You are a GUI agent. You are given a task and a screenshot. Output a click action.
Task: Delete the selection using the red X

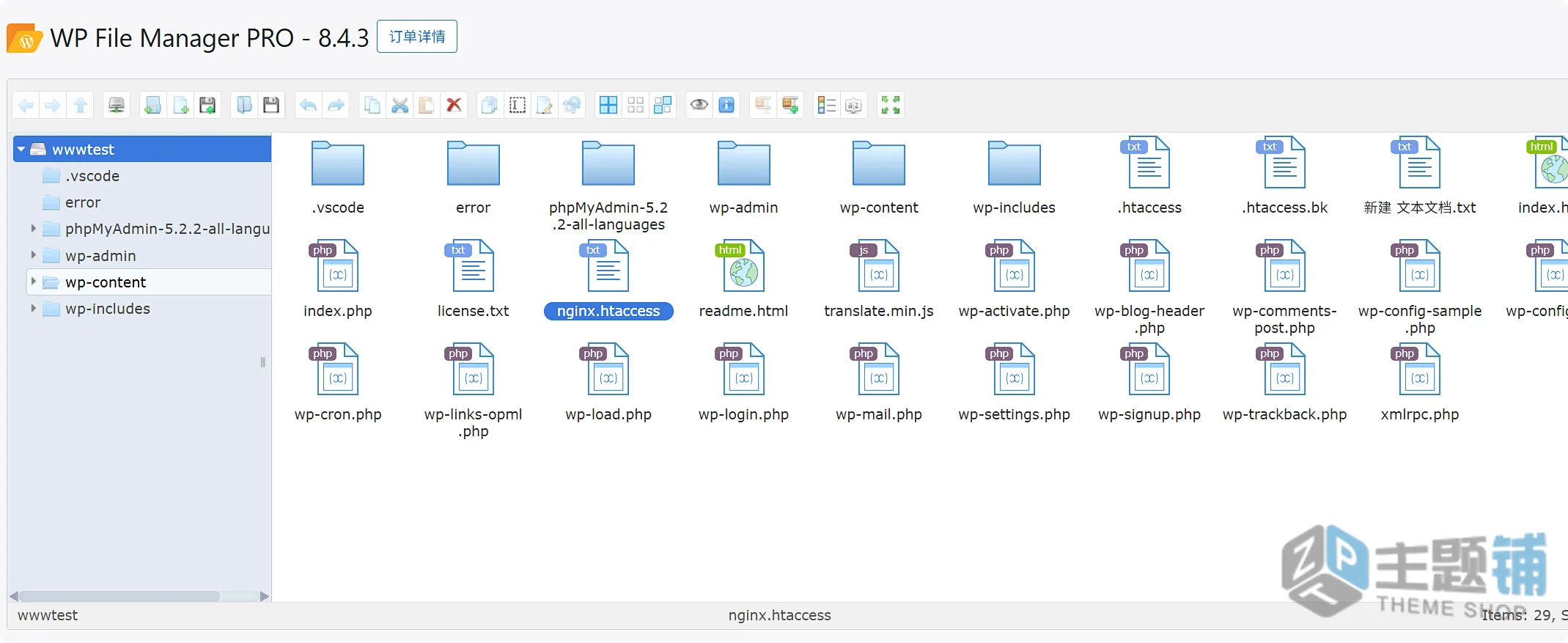454,106
